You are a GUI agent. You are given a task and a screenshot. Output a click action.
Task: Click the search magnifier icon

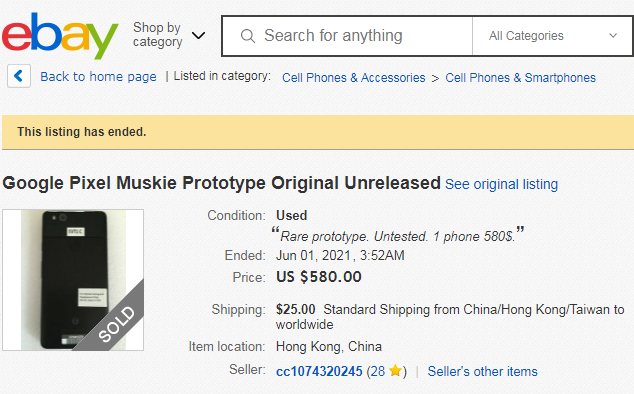(247, 36)
